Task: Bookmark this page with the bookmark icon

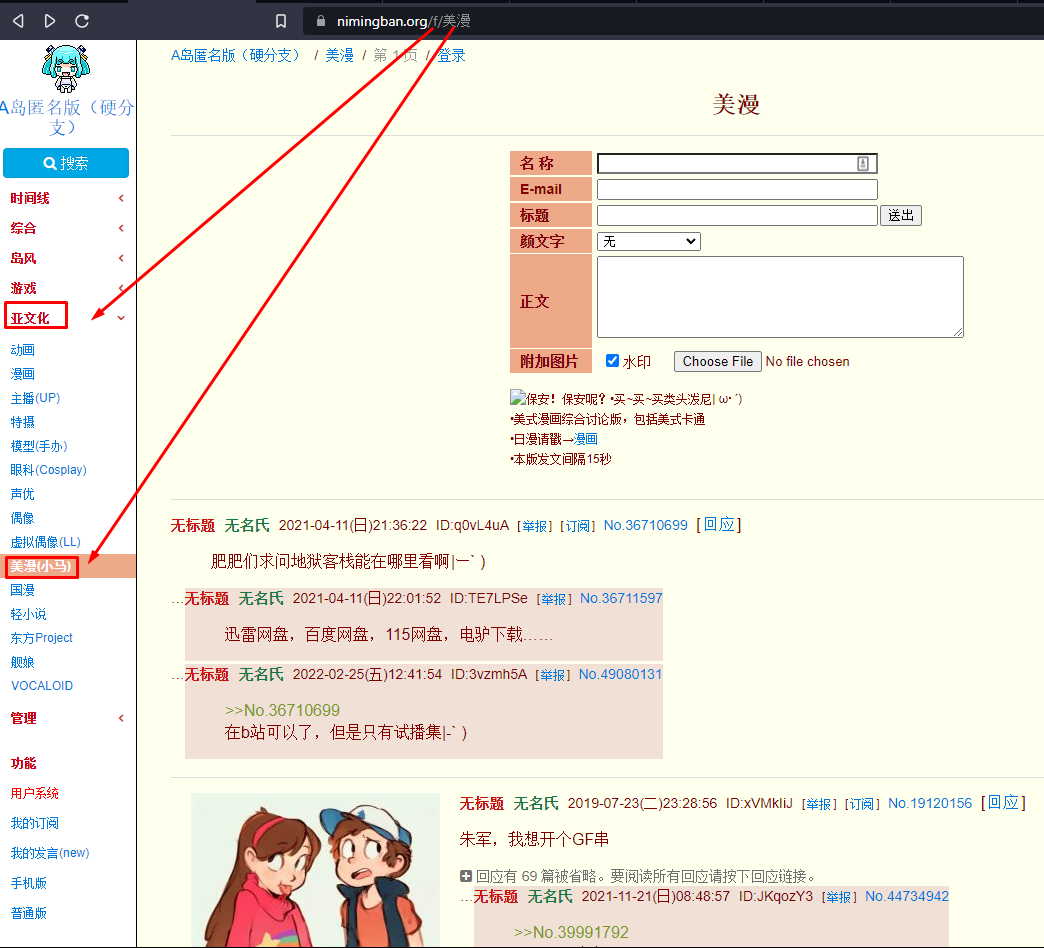Action: point(281,21)
